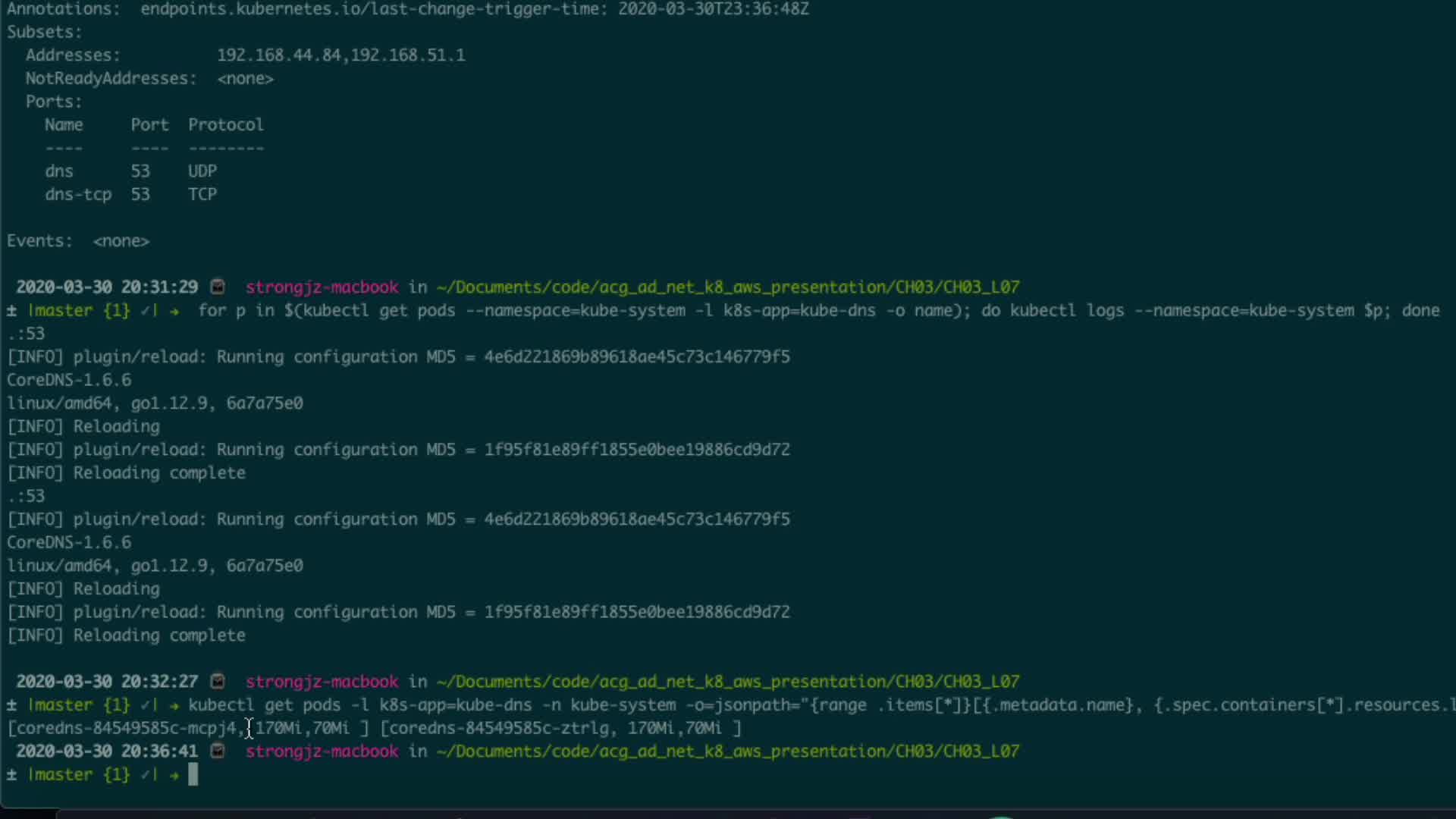Click the calendar icon beside 20:31:29 timestamp
The width and height of the screenshot is (1456, 819).
point(218,287)
